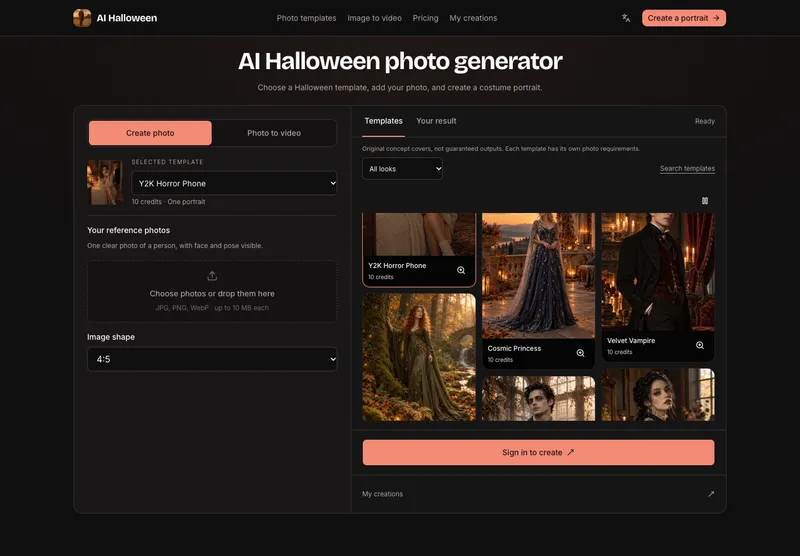The height and width of the screenshot is (556, 800).
Task: Click the AI Halloween brand name
Action: [x=127, y=18]
